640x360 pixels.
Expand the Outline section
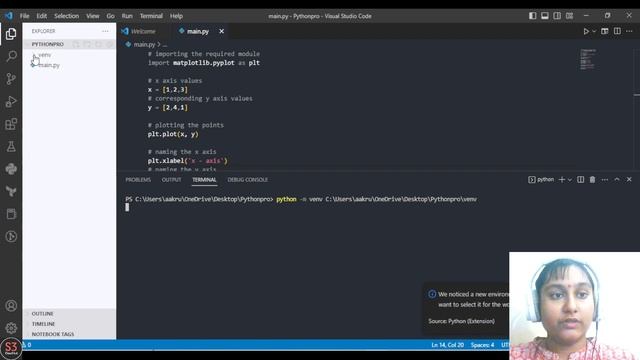(42, 313)
